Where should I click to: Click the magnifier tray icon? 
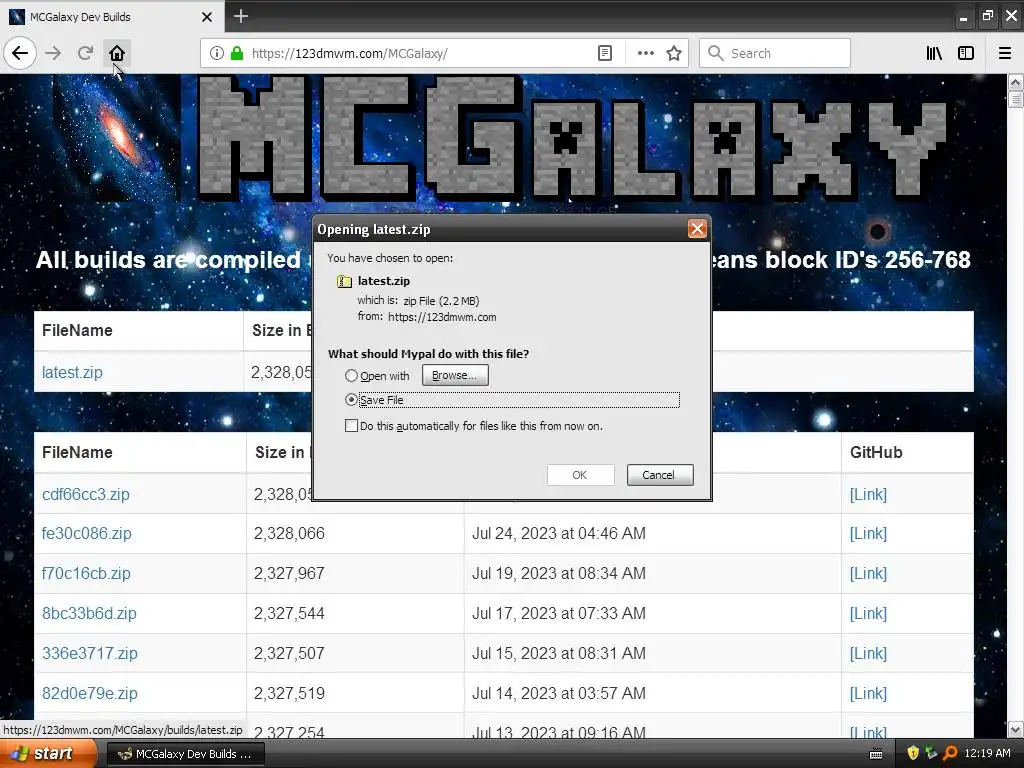coord(950,753)
